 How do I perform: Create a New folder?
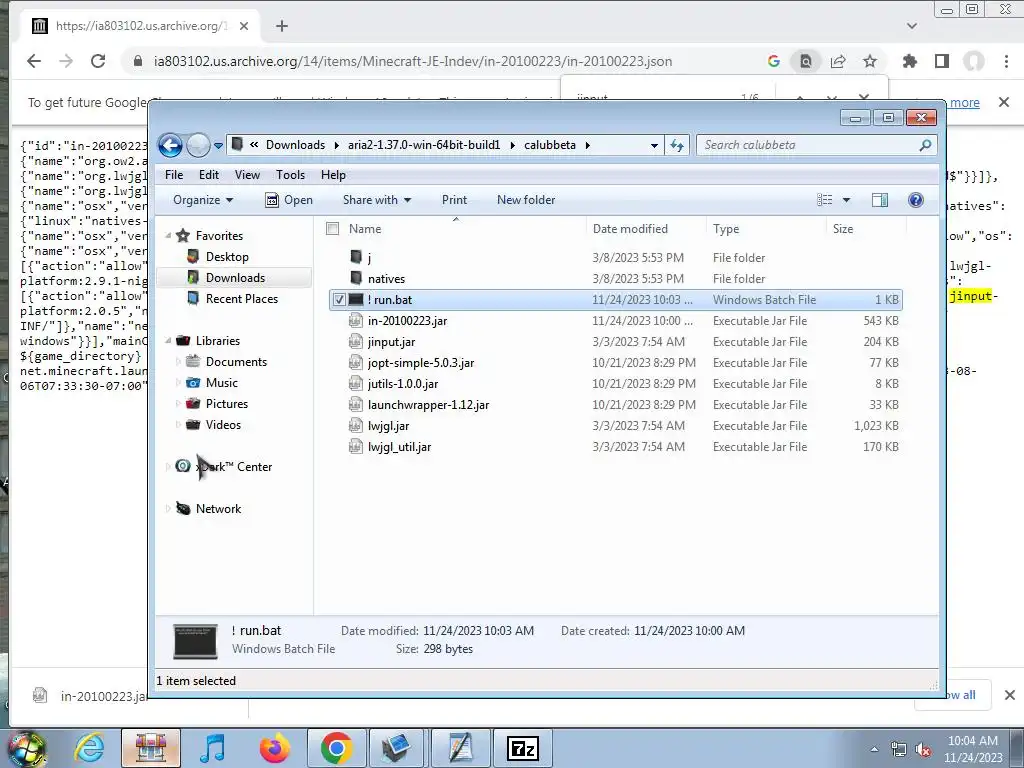[x=526, y=200]
